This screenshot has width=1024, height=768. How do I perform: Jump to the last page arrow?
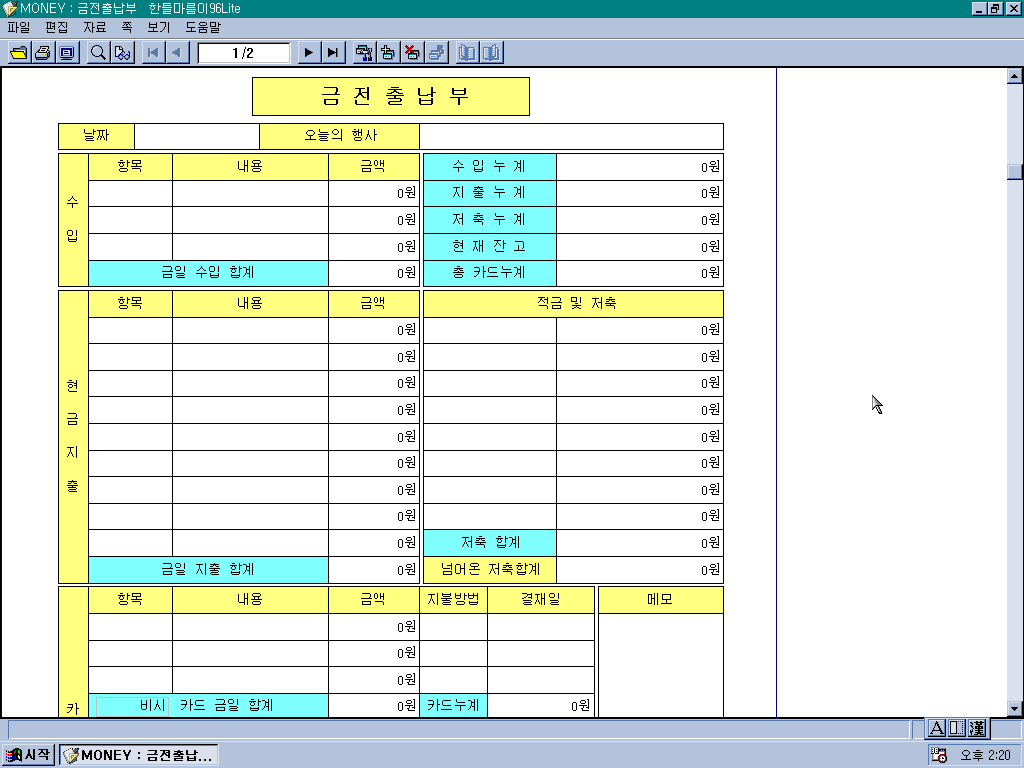coord(332,53)
